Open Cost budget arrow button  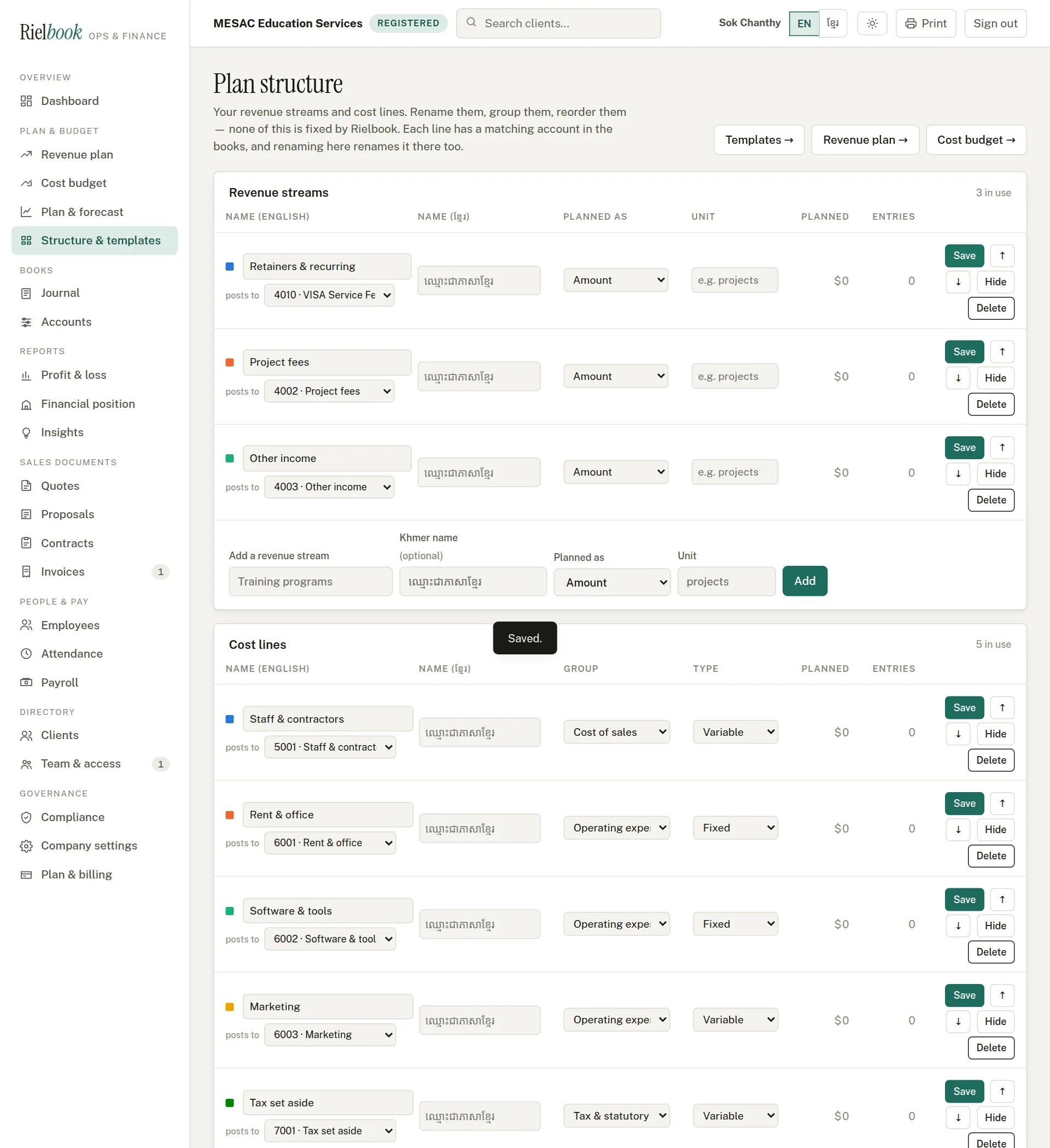click(x=976, y=140)
